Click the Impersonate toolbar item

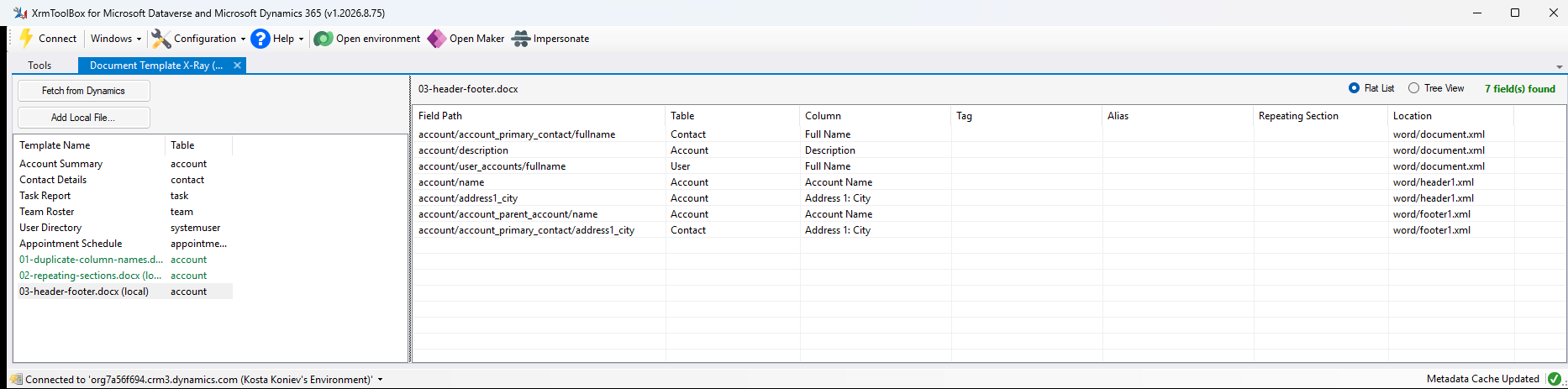(x=550, y=39)
